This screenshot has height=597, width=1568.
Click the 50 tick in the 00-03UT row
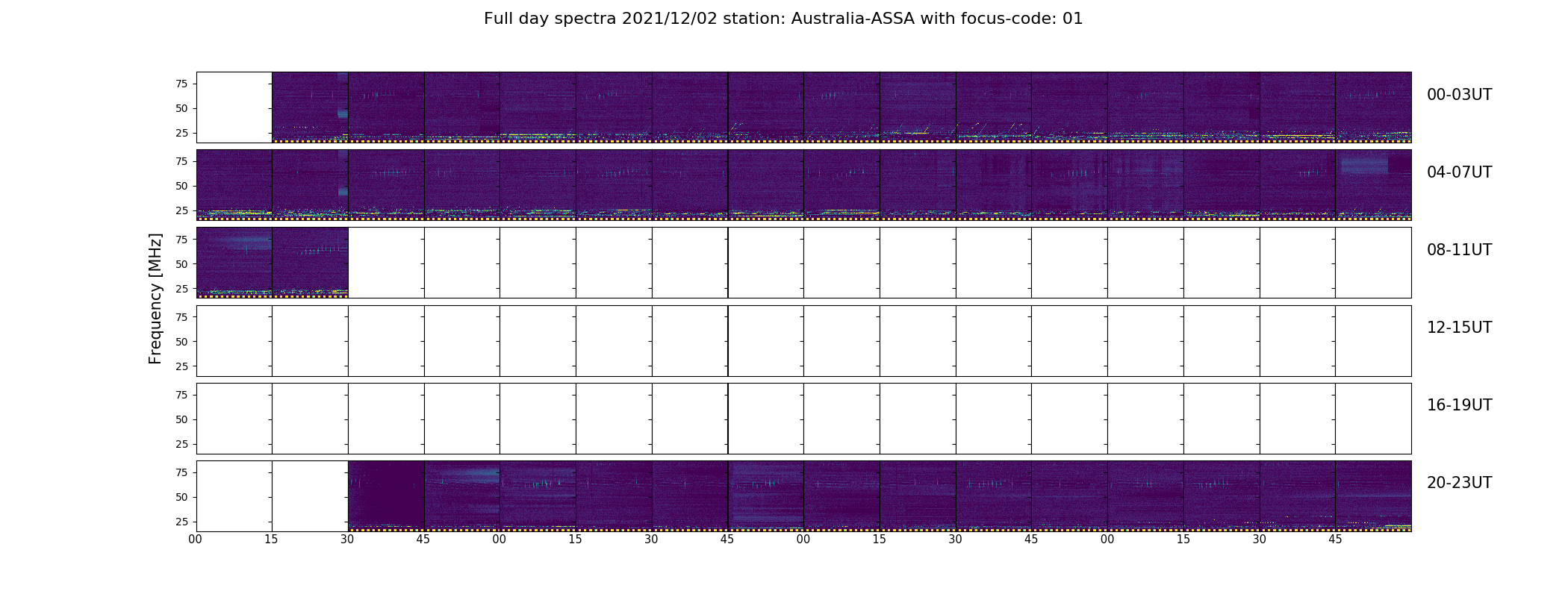click(181, 109)
